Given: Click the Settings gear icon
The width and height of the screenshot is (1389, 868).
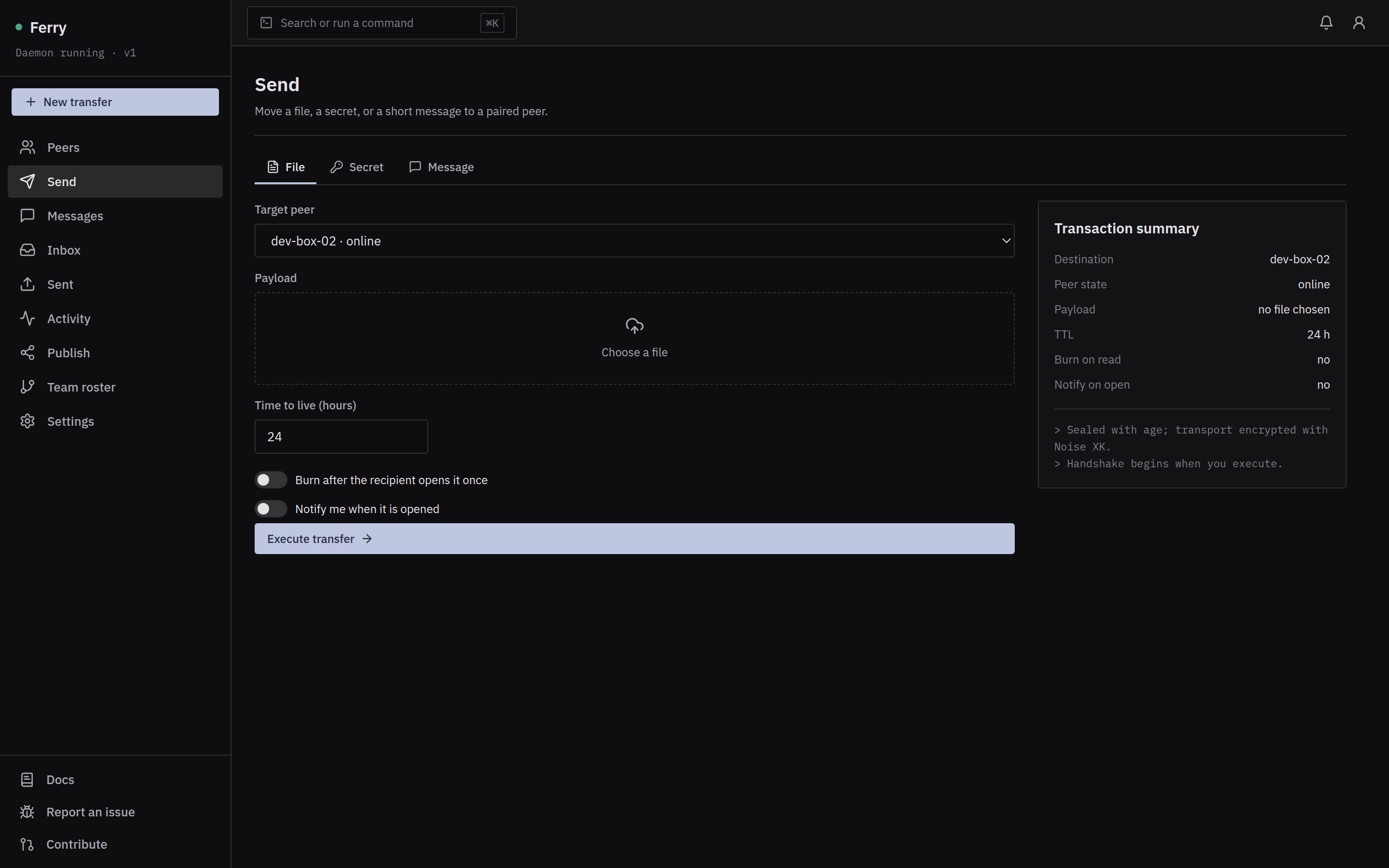Looking at the screenshot, I should coord(27,421).
